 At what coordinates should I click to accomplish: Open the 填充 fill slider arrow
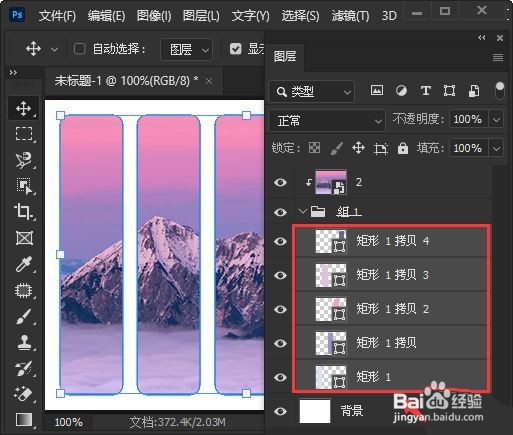click(x=496, y=148)
